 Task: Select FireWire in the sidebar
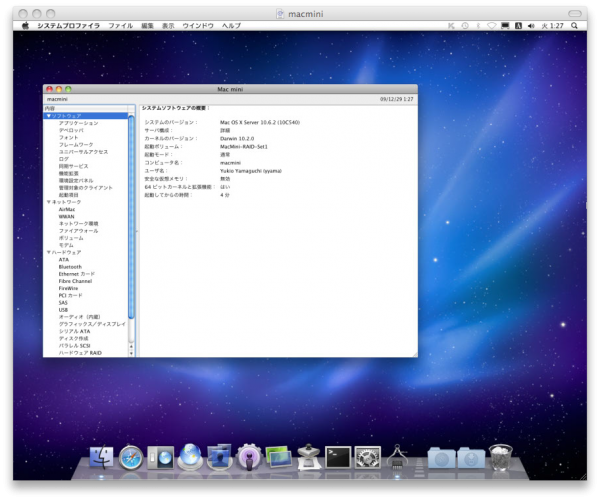point(68,288)
